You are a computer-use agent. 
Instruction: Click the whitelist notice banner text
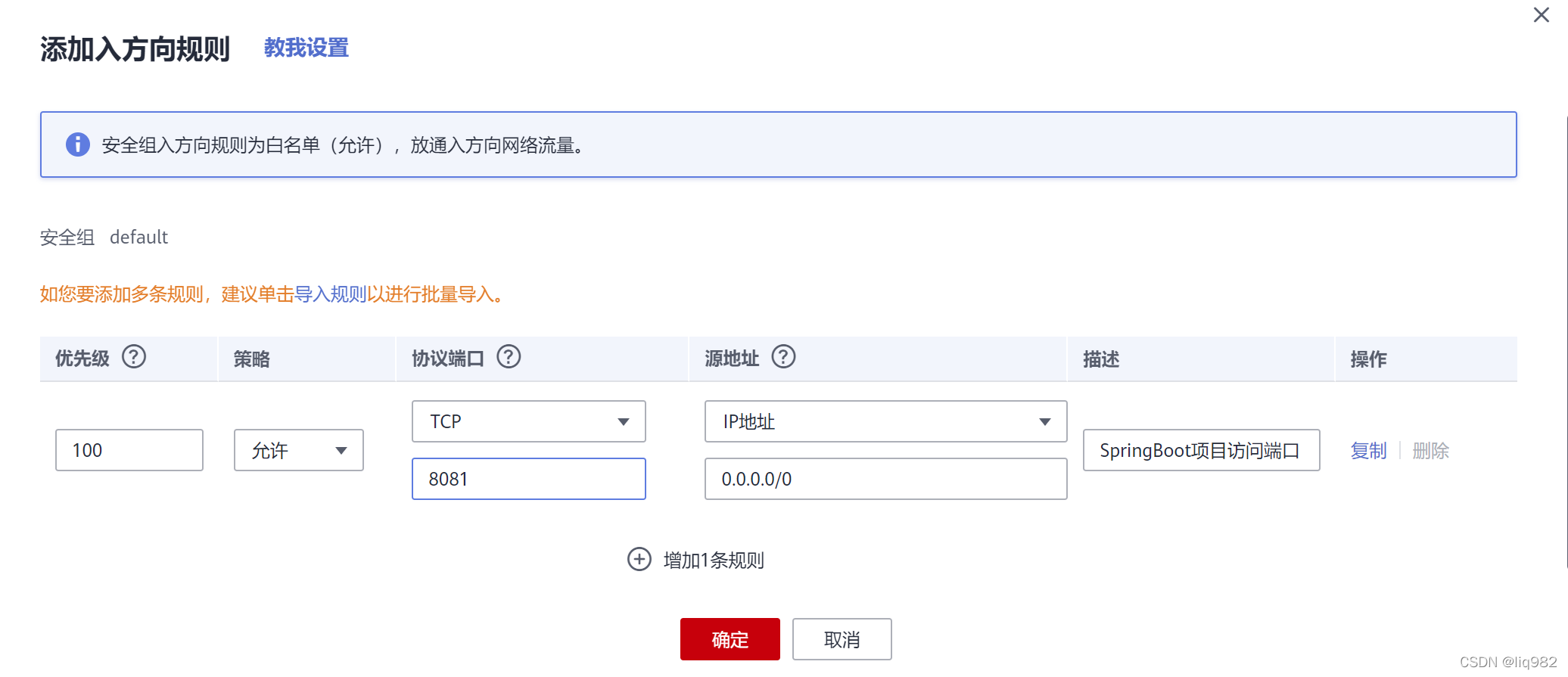pyautogui.click(x=344, y=145)
